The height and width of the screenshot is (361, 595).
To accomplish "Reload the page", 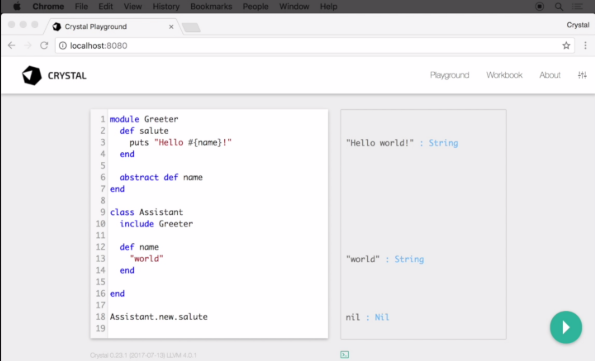I will (44, 46).
